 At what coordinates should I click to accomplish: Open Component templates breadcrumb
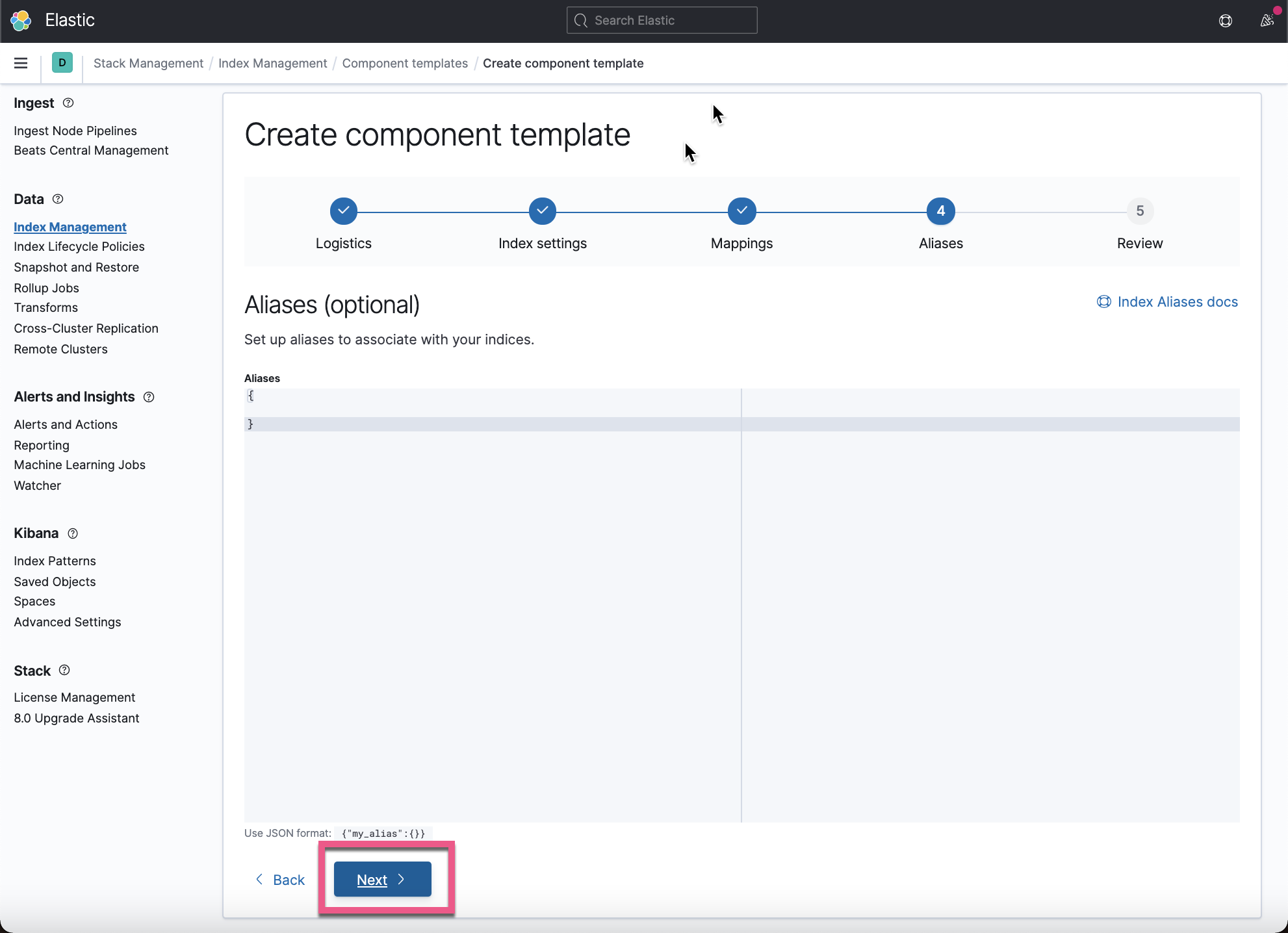[404, 63]
